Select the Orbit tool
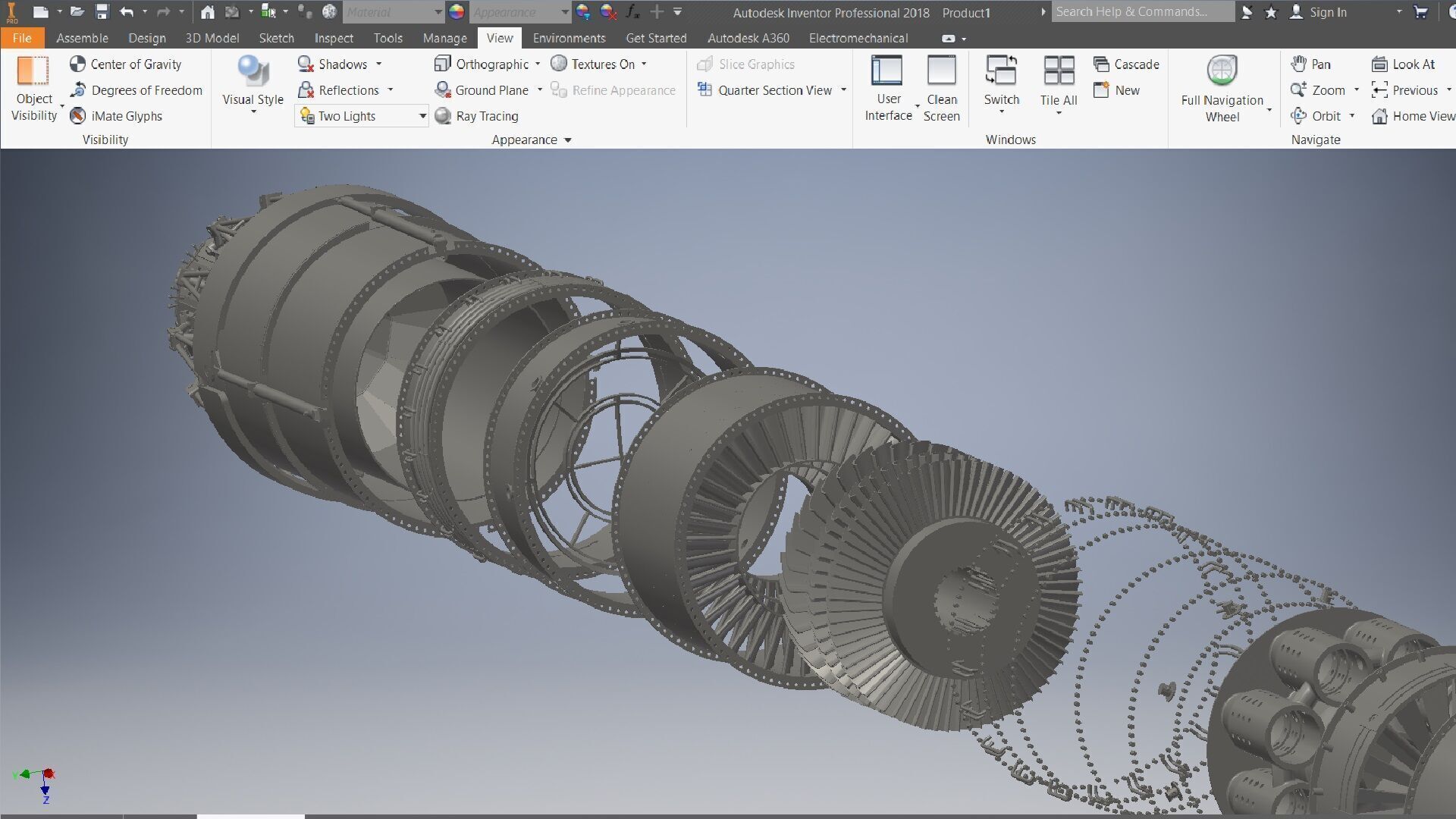Screen dimensions: 1456x819 [1316, 116]
